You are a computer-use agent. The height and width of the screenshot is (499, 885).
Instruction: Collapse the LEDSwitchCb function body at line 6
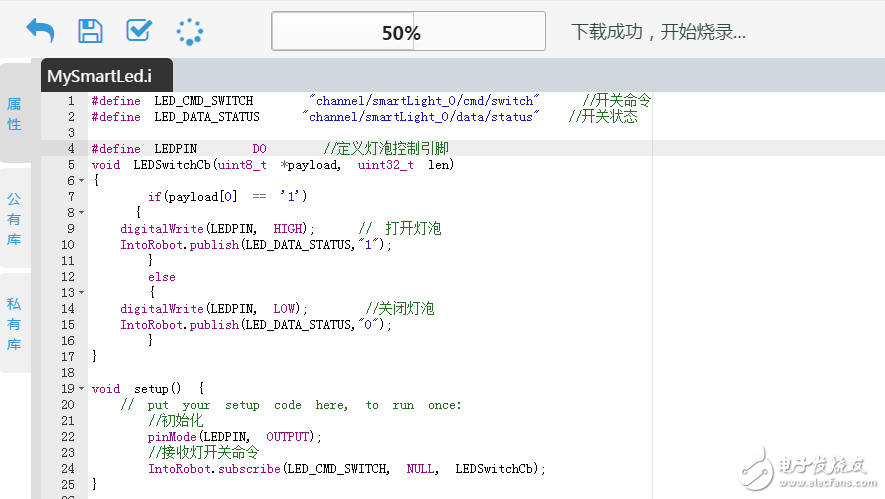pyautogui.click(x=81, y=181)
